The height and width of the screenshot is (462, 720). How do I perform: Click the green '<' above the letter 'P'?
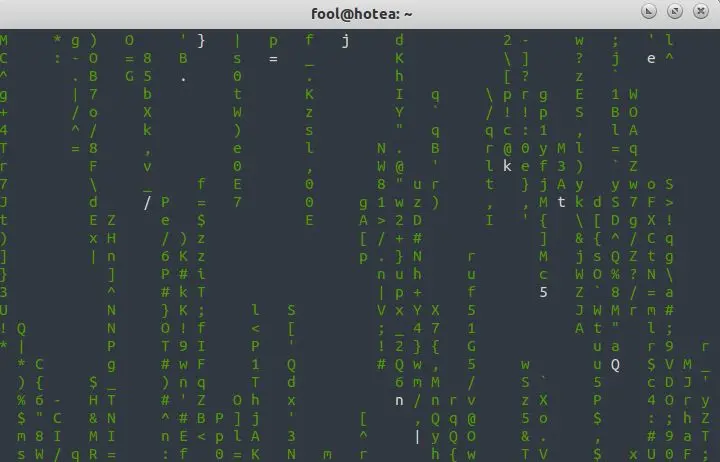[x=255, y=328]
